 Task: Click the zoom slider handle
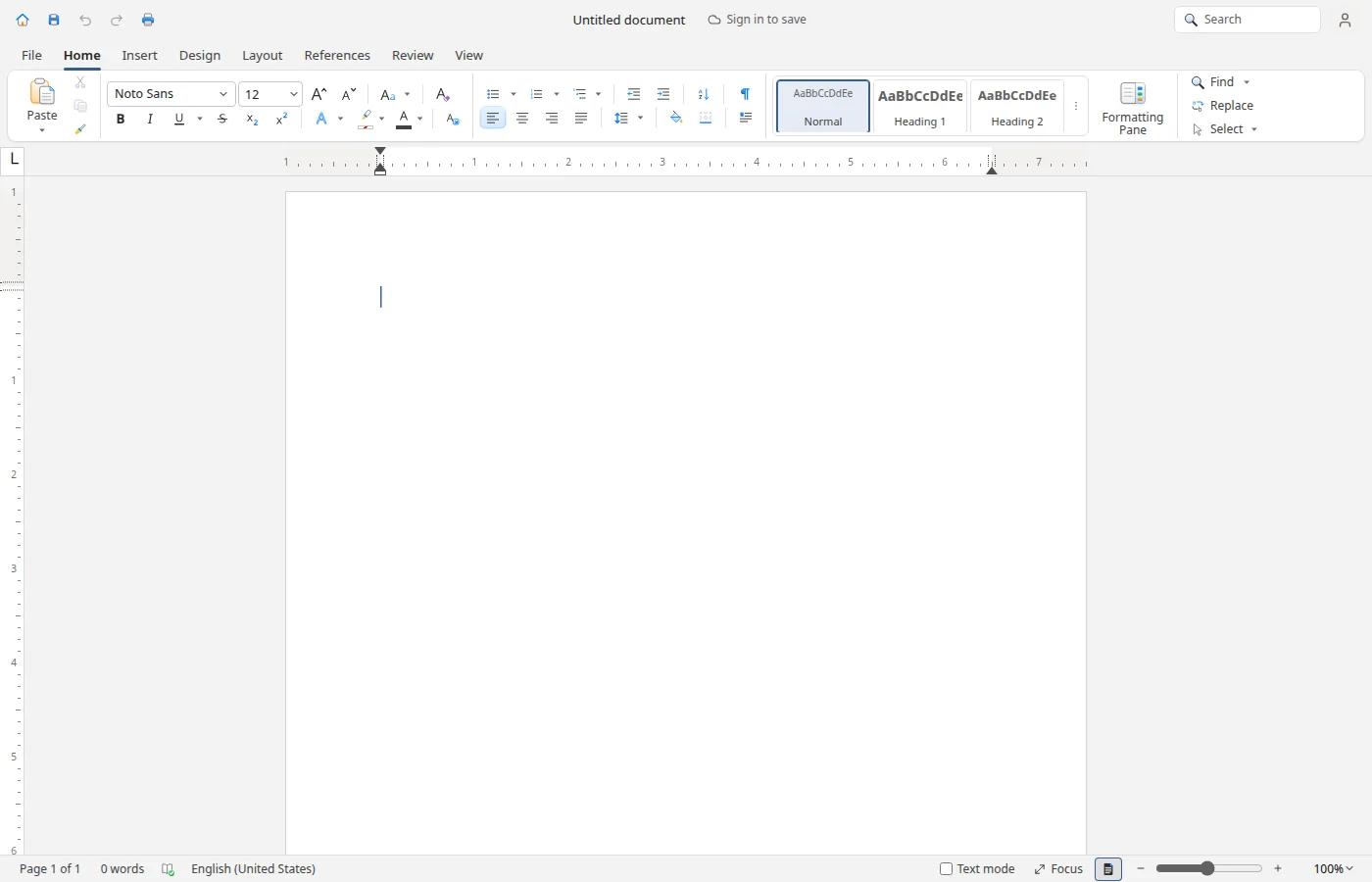[x=1207, y=868]
